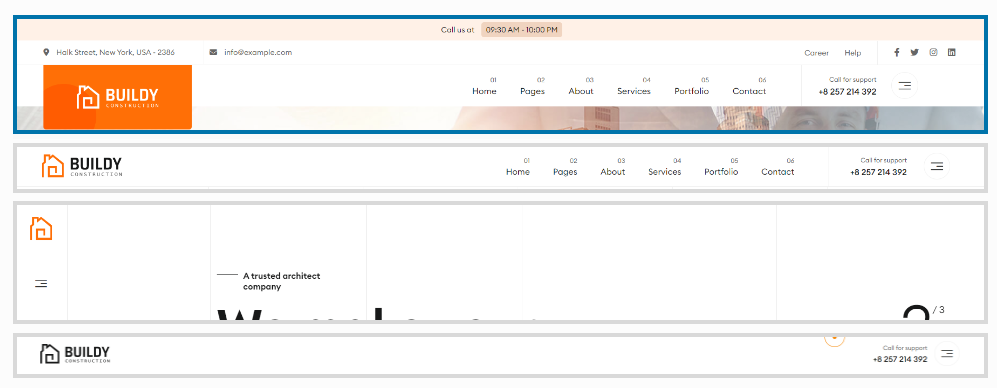Click the Instagram icon in top bar
Image resolution: width=997 pixels, height=388 pixels.
point(933,53)
